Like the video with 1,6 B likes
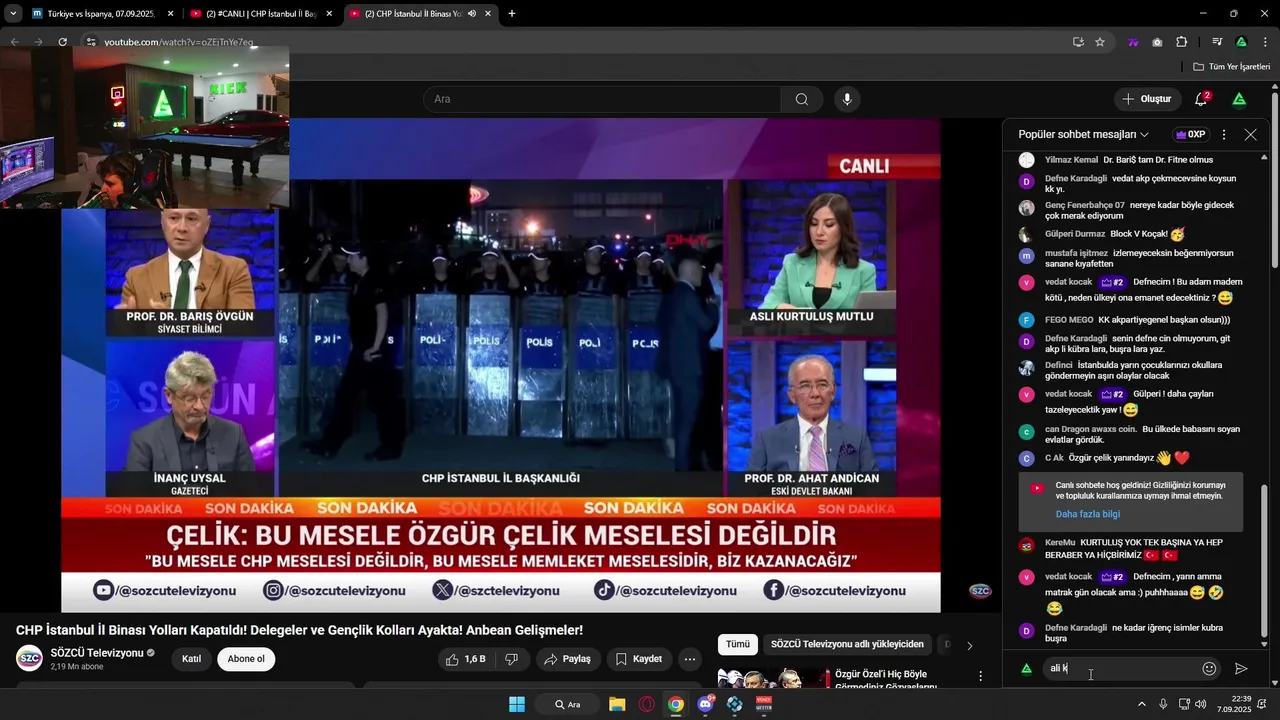 [x=465, y=659]
